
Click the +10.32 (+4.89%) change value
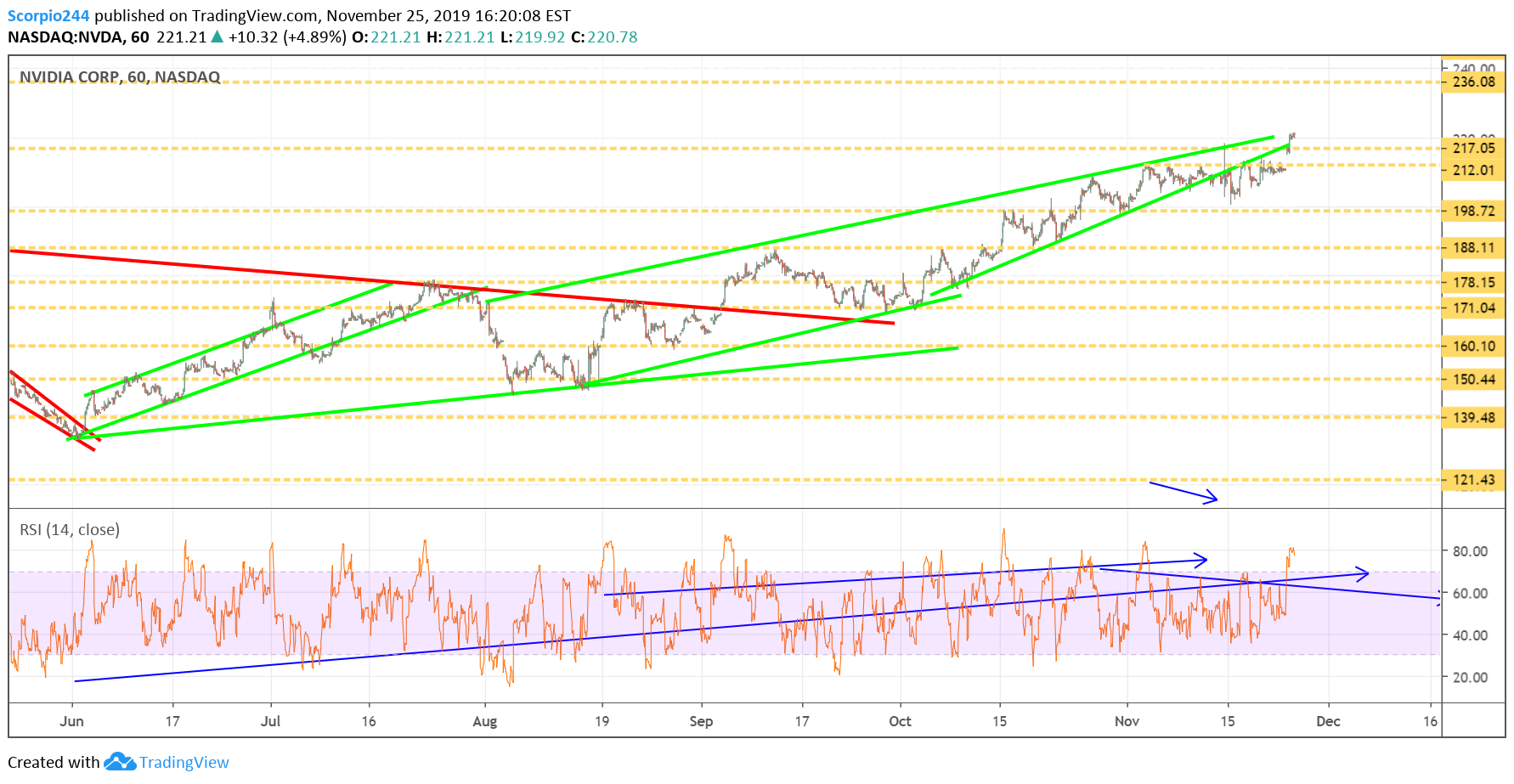(287, 37)
